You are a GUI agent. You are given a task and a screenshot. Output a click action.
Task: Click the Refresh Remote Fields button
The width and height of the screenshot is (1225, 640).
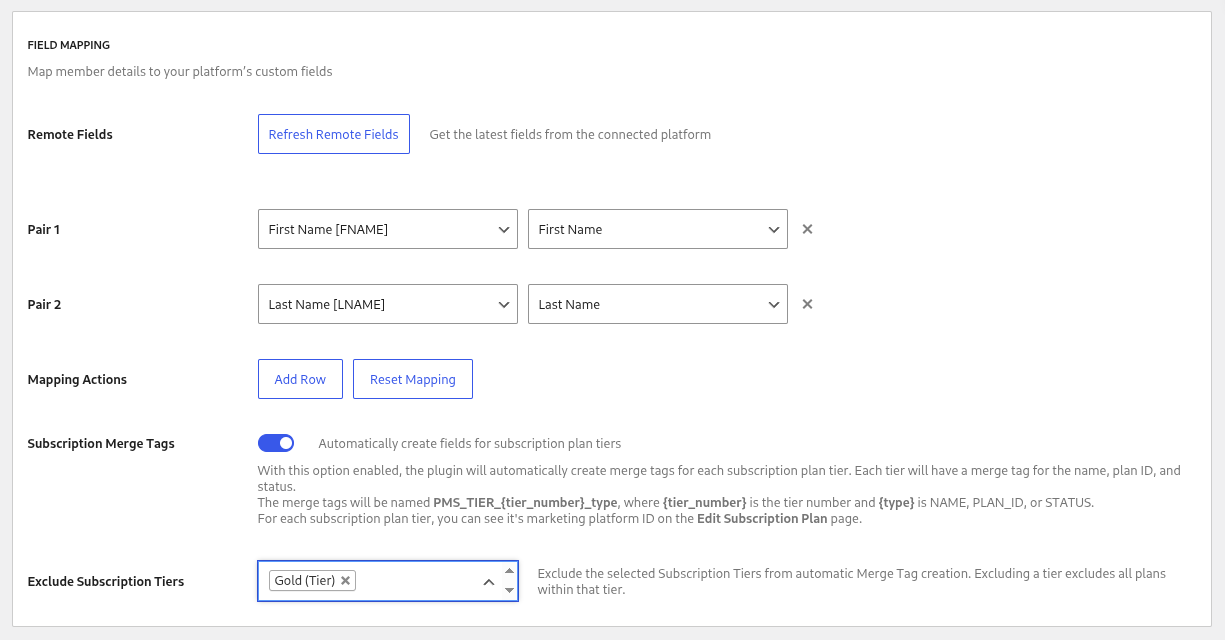pos(333,134)
